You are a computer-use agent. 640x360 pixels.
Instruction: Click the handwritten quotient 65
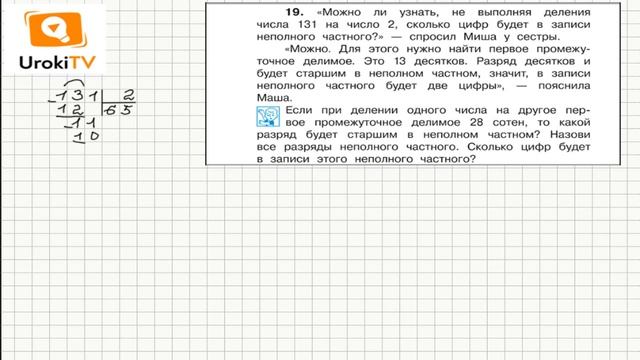pos(118,110)
